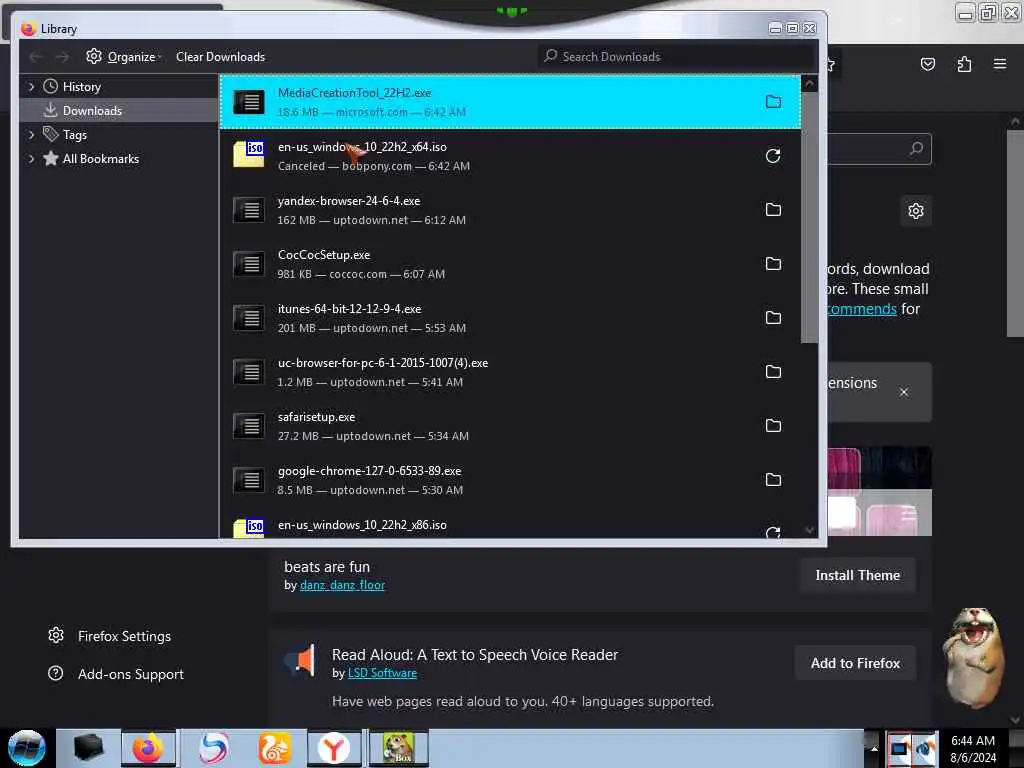Expand the History tree node
This screenshot has height=768, width=1024.
[31, 87]
